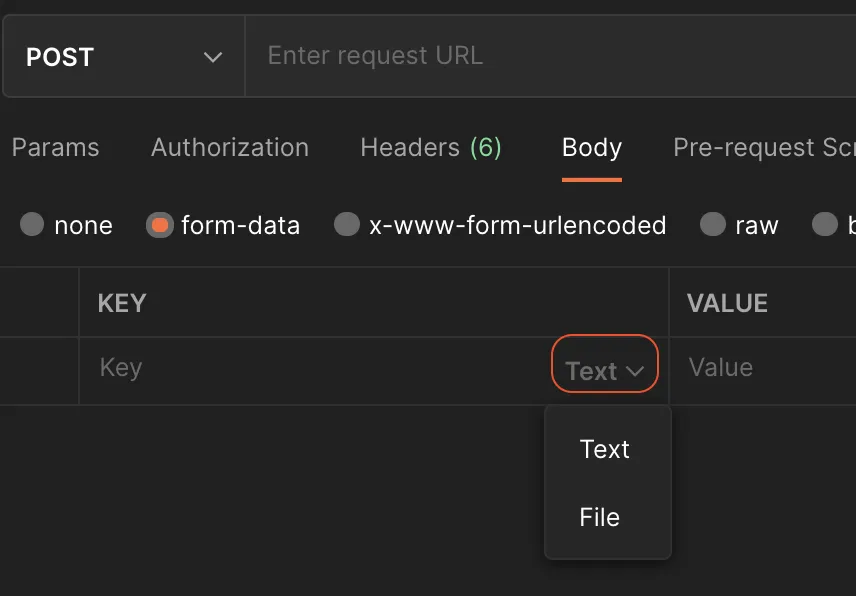Screen dimensions: 856x596
Task: Click the chevron arrow beside POST
Action: (213, 57)
